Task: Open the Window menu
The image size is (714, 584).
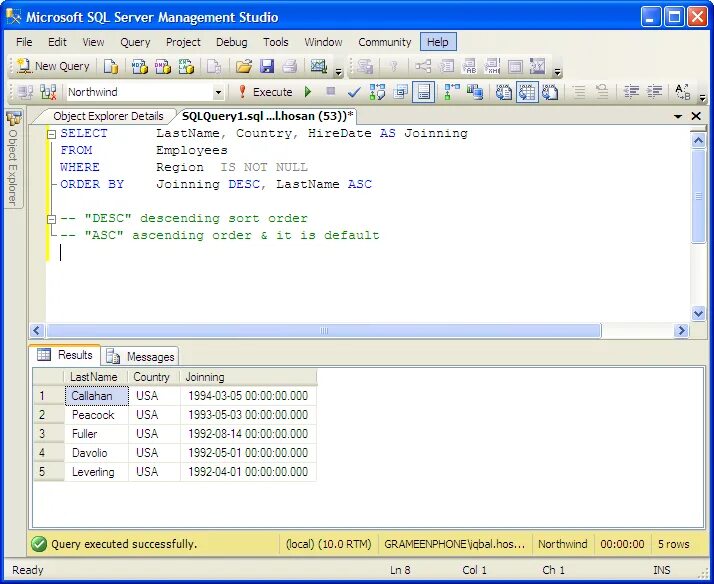Action: coord(323,42)
